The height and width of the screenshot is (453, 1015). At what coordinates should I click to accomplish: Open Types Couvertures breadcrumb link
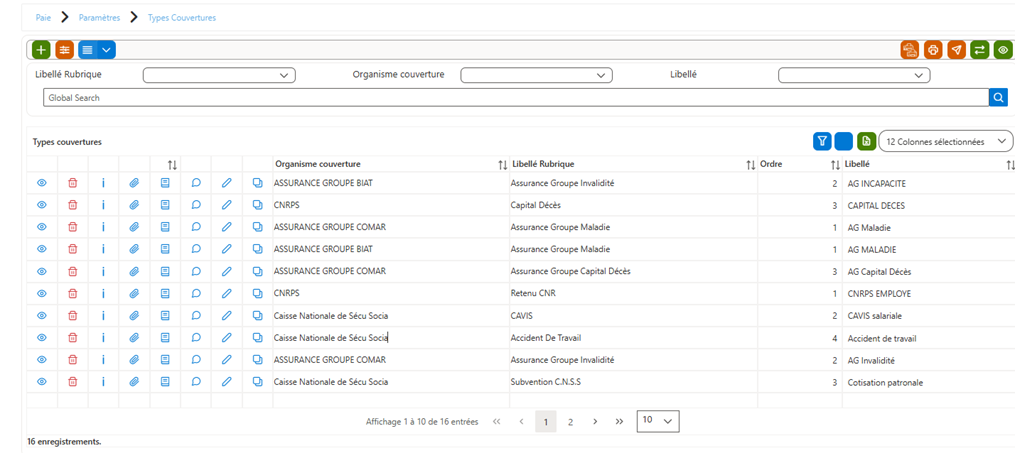182,17
